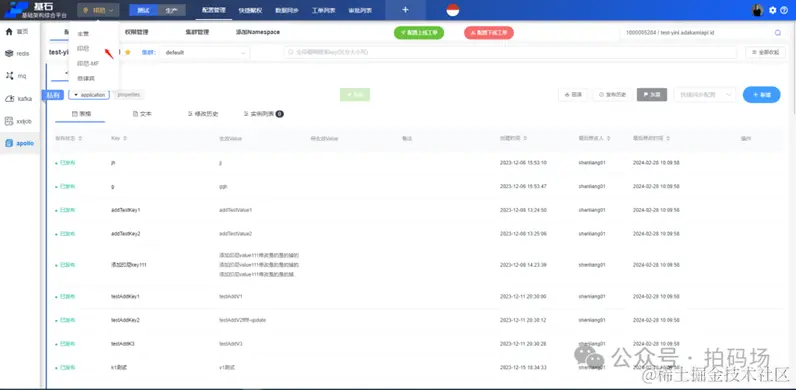Sort by the 创建时间 column arrows
Image resolution: width=796 pixels, height=390 pixels.
526,138
